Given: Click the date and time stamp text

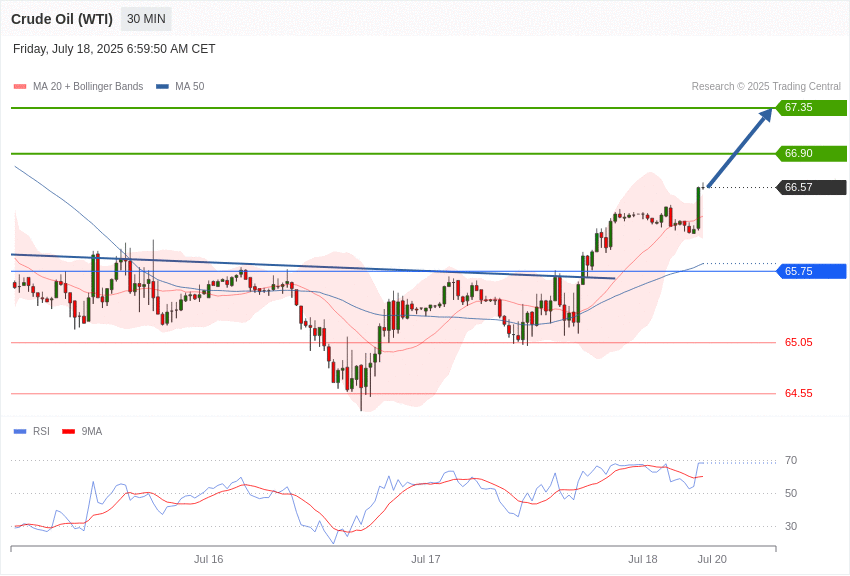Looking at the screenshot, I should [x=114, y=49].
